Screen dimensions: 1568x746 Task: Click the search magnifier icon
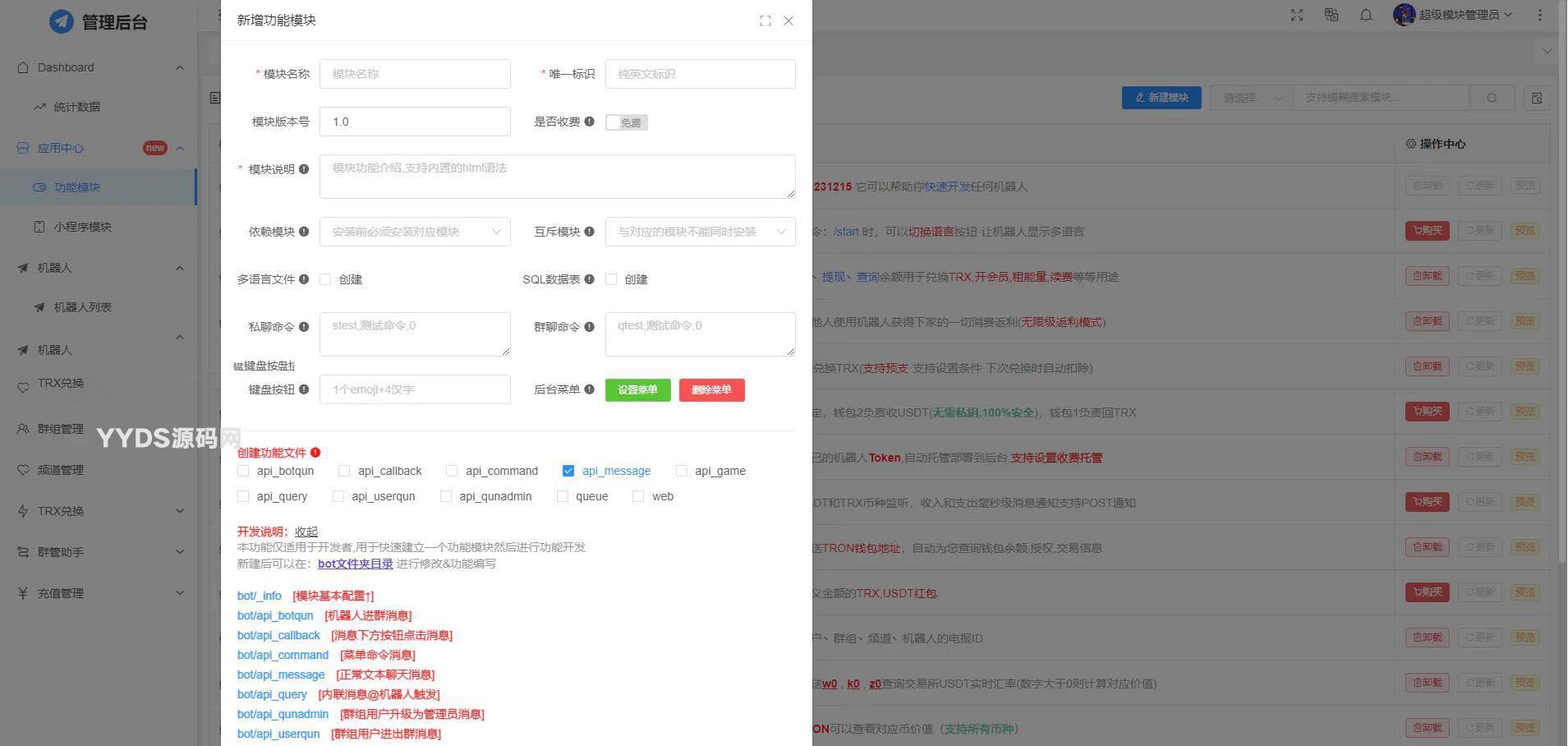[1492, 98]
